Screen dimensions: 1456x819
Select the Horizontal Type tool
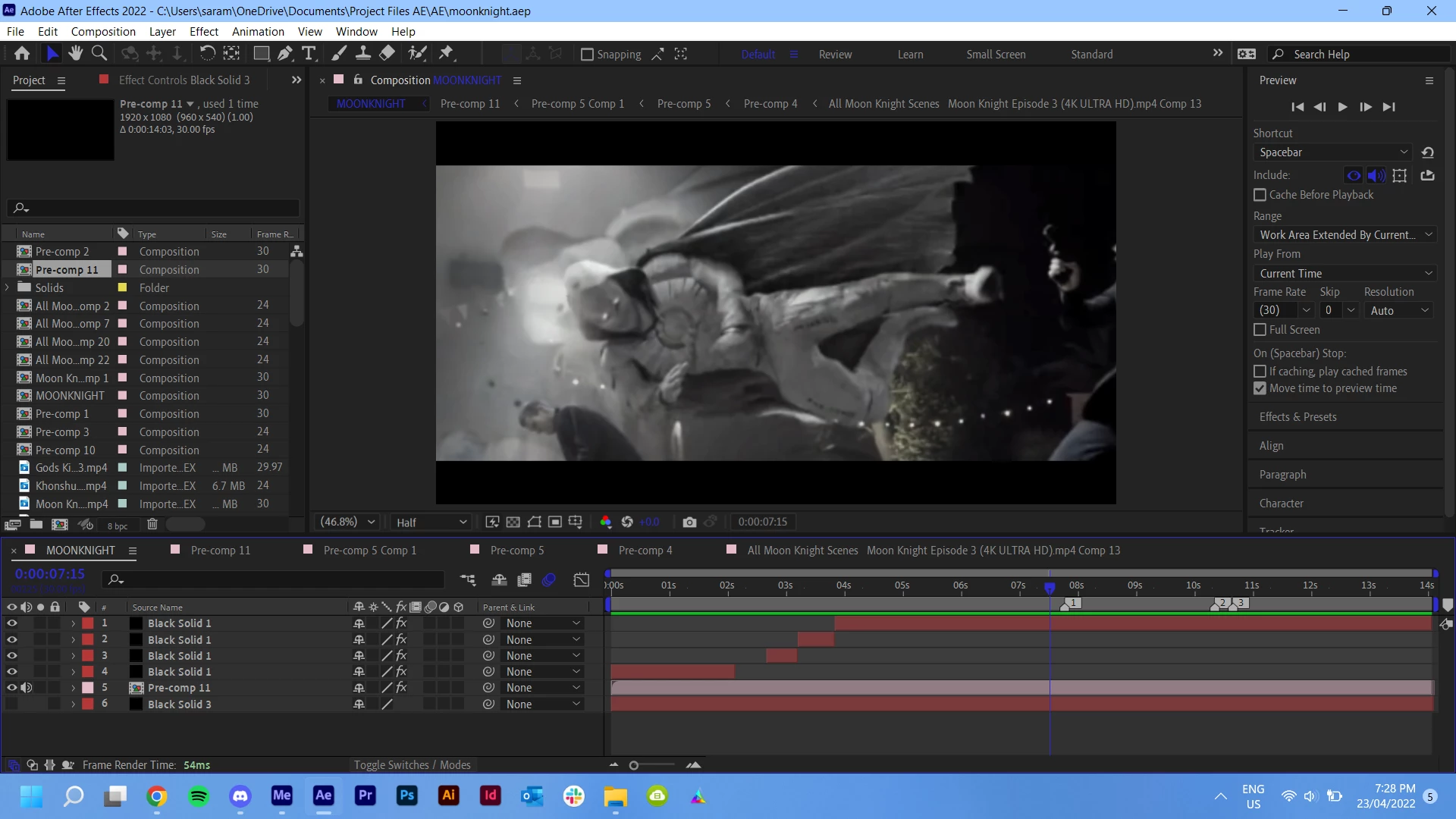(x=309, y=53)
